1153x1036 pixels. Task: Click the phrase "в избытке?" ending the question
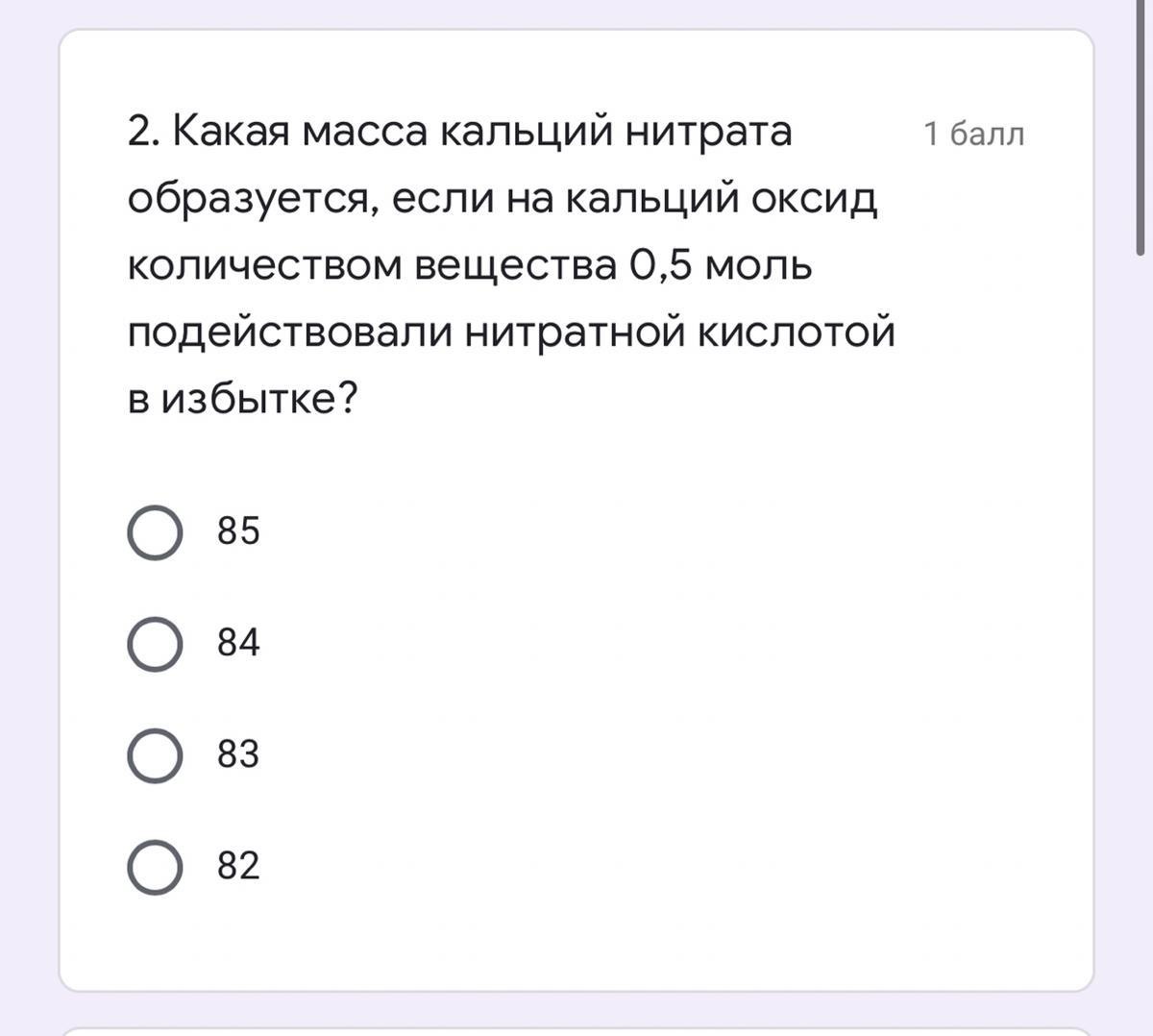click(x=242, y=399)
